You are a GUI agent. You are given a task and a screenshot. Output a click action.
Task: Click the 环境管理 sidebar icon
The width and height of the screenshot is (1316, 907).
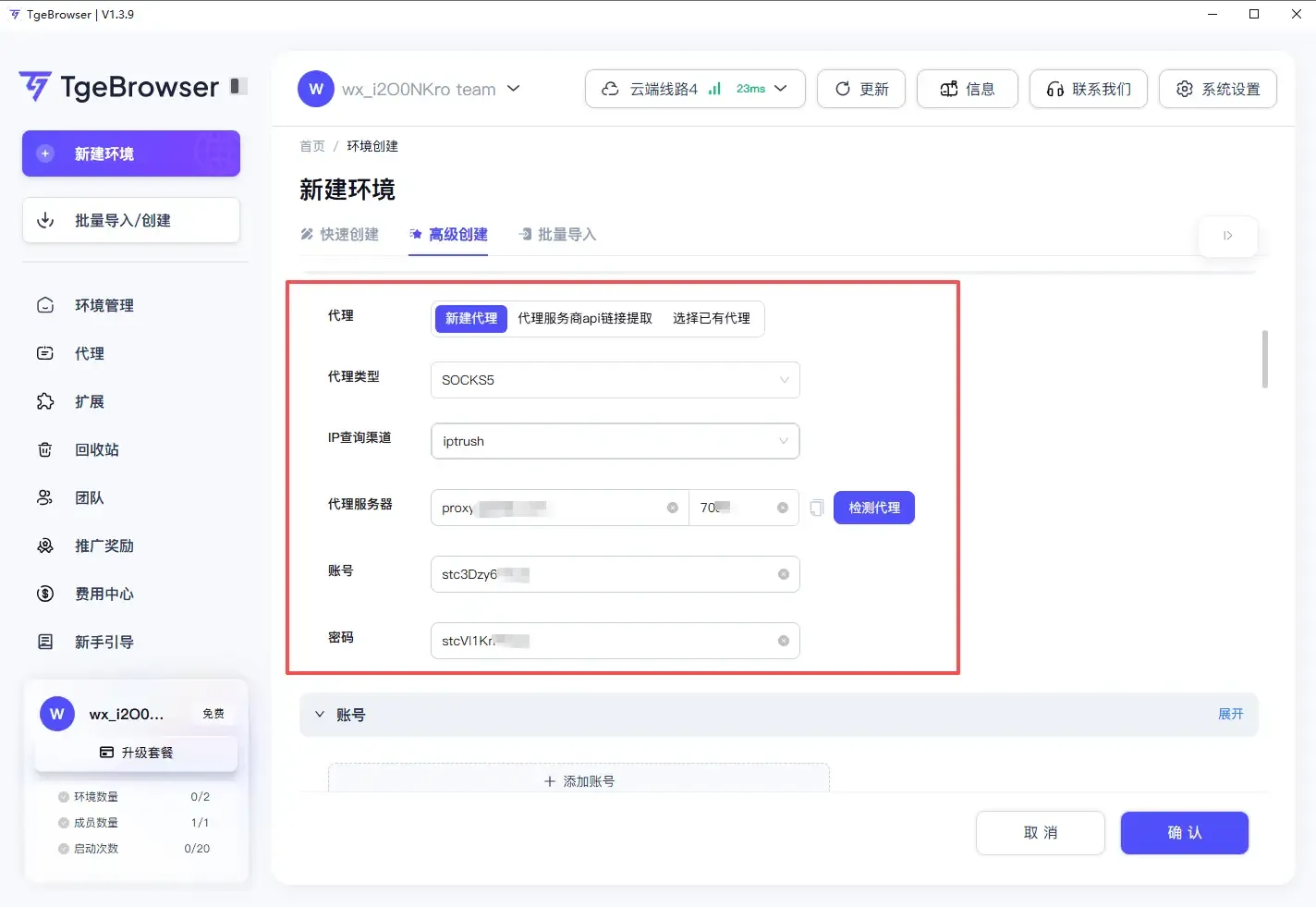[x=45, y=305]
